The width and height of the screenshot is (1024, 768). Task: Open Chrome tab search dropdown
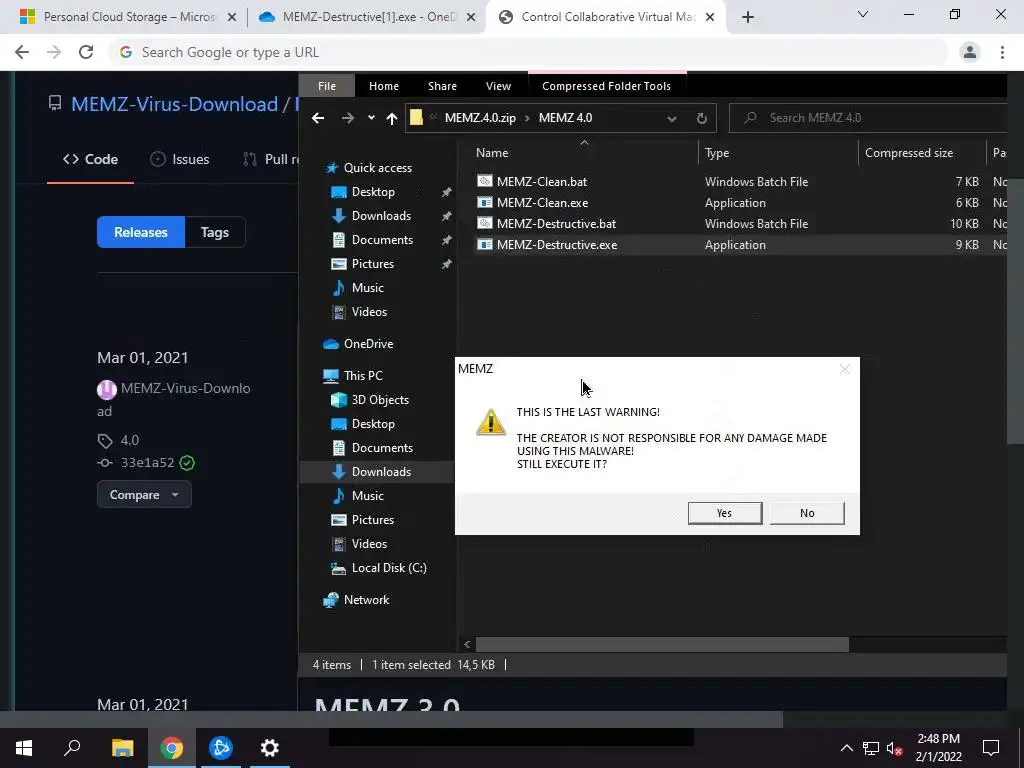tap(863, 14)
